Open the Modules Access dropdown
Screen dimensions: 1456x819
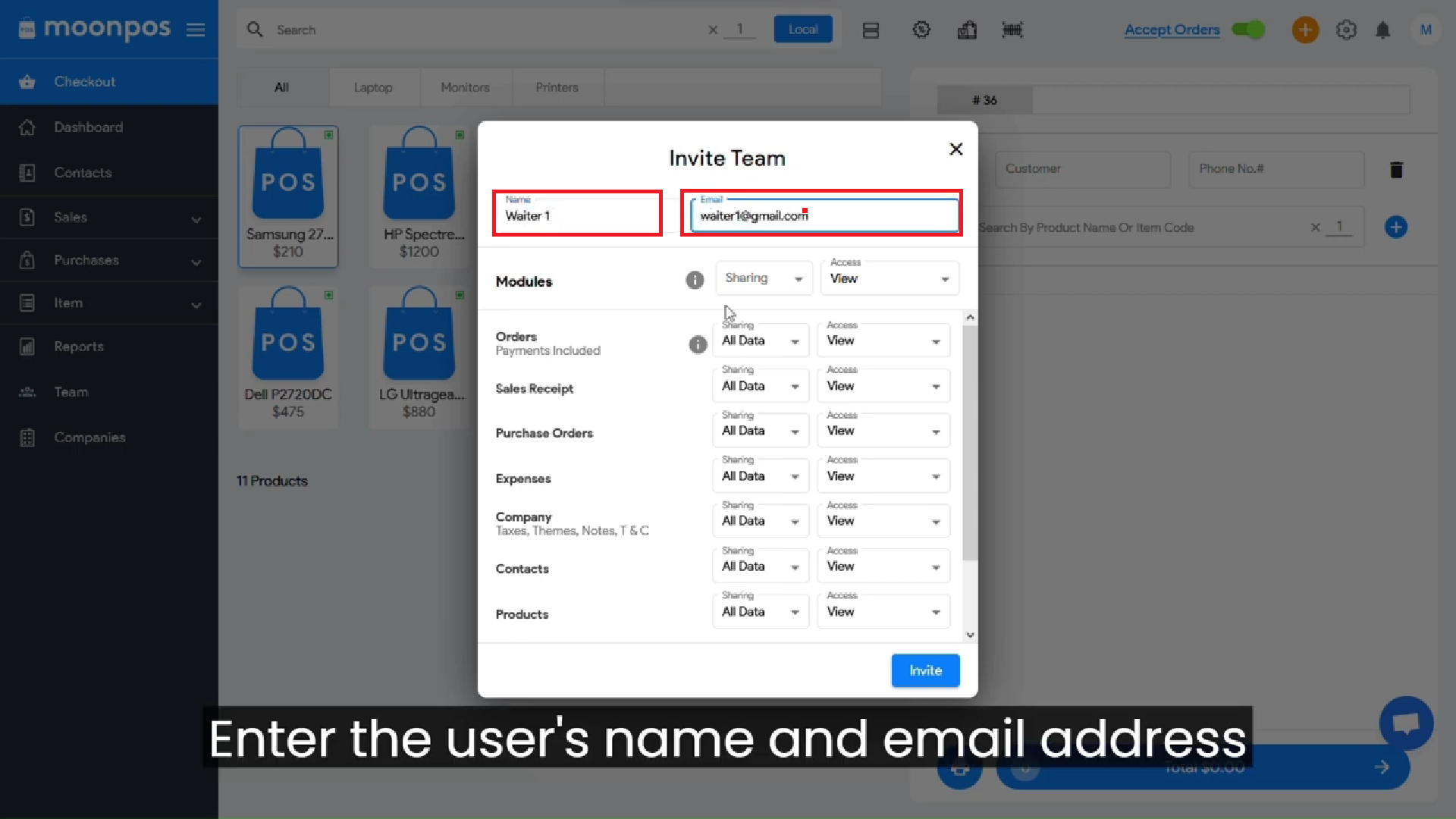889,278
